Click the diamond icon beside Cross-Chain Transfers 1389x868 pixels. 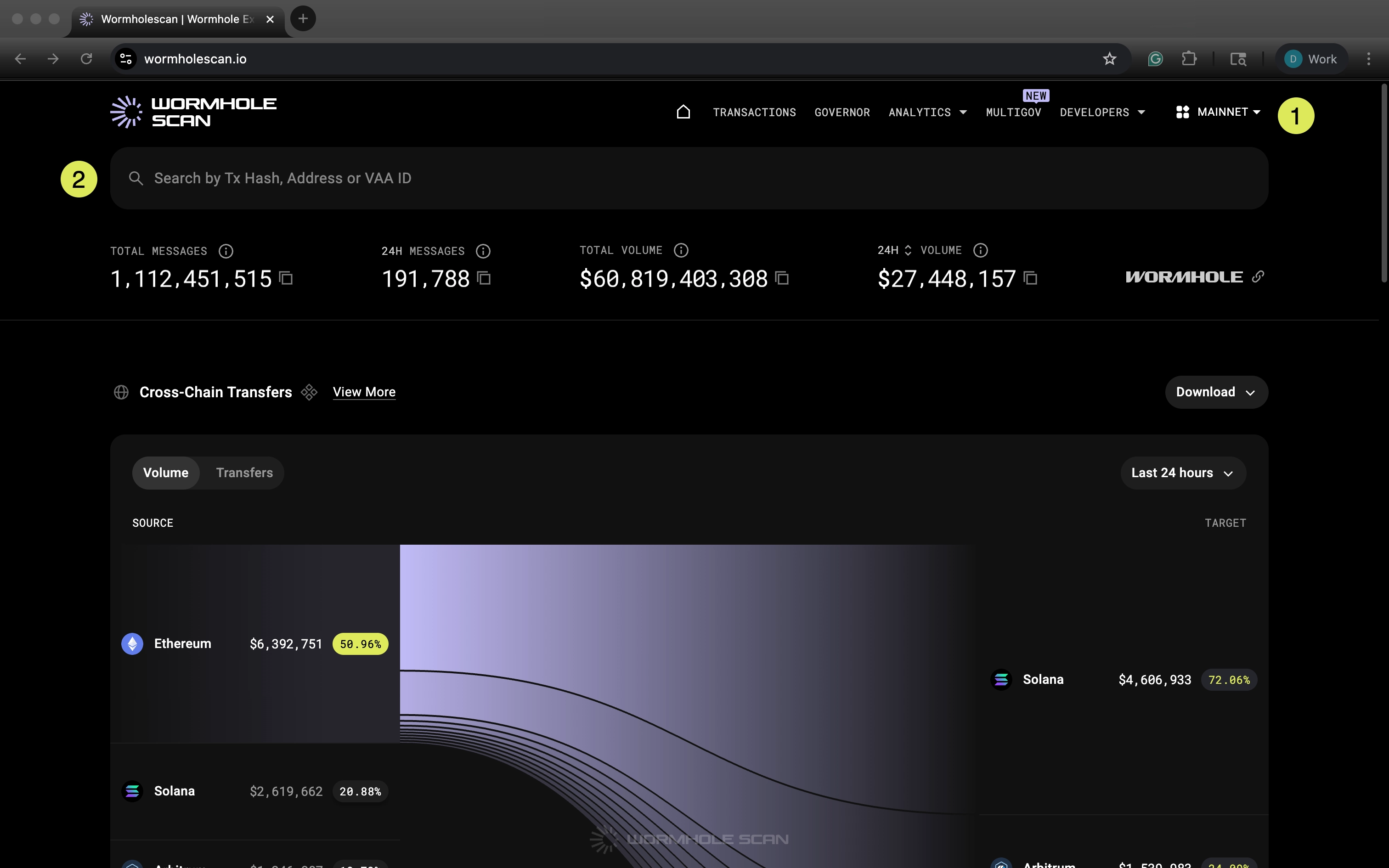(310, 392)
